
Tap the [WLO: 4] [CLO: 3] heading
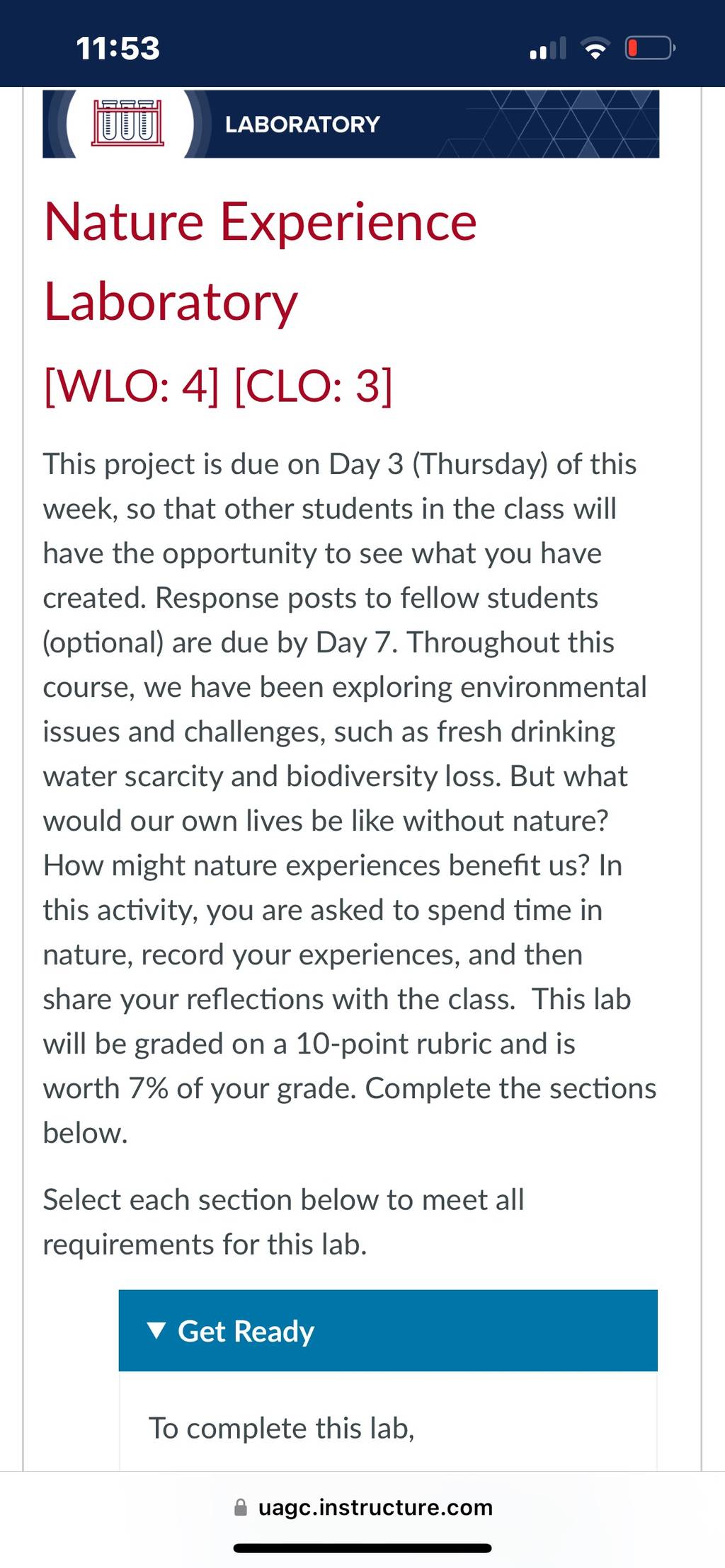[218, 386]
